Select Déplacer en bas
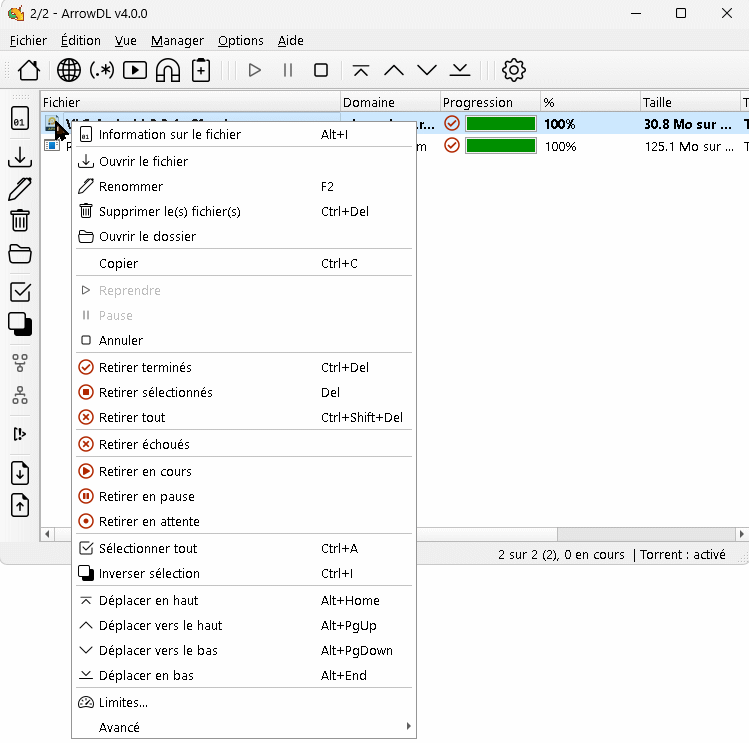 click(x=244, y=675)
